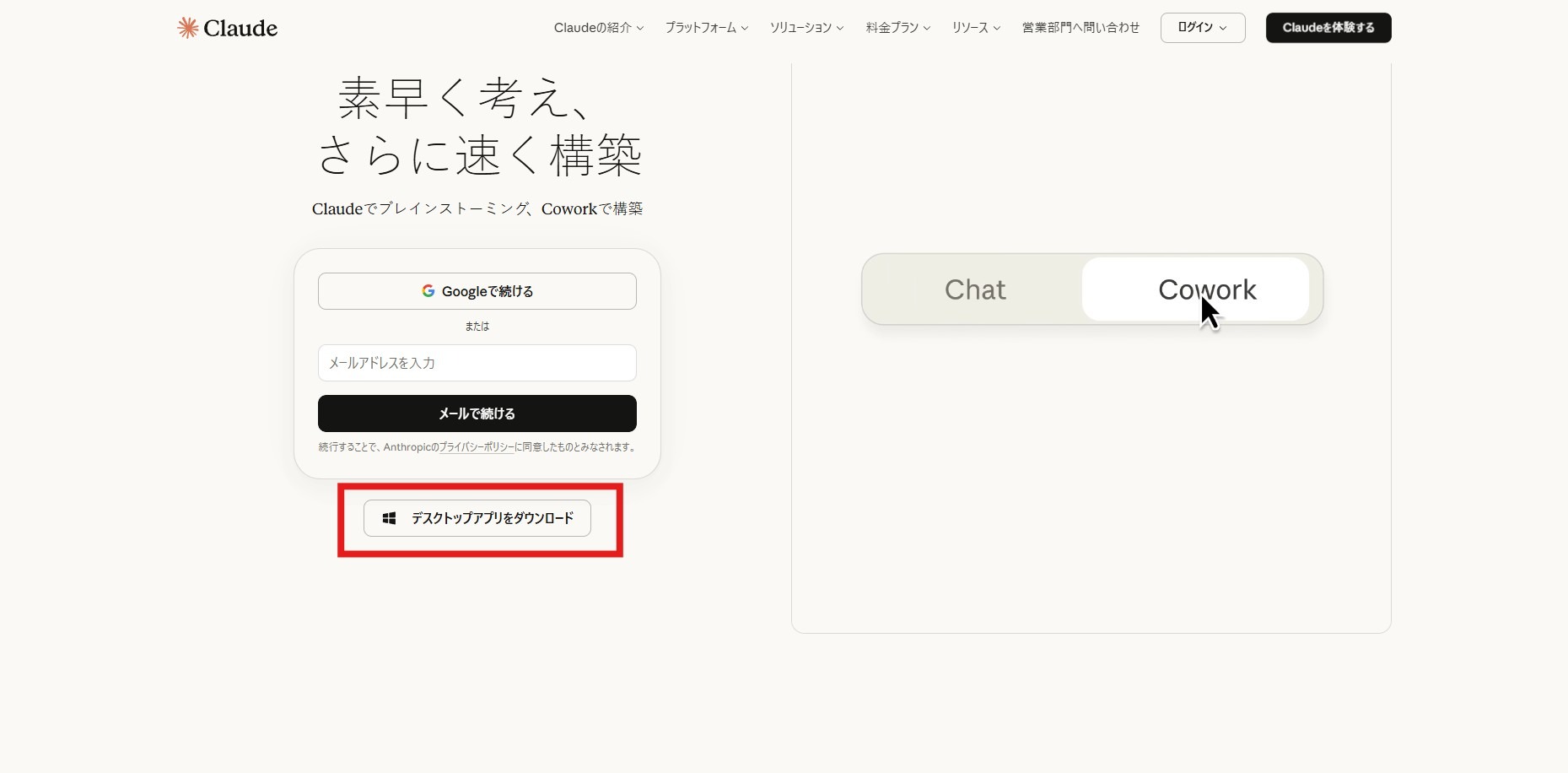Open the Claudeの紹介 menu
This screenshot has width=1568, height=773.
pos(598,28)
